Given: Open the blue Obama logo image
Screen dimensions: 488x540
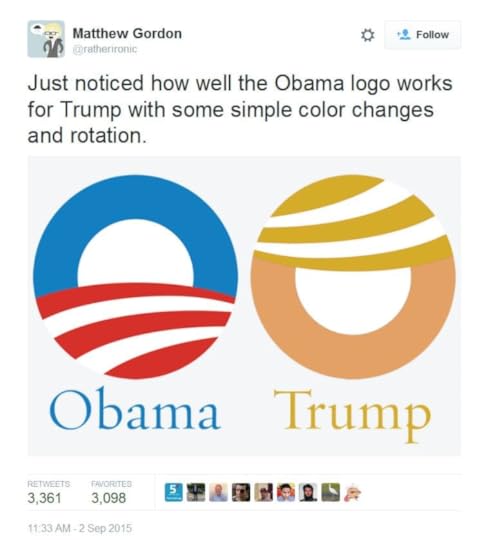Looking at the screenshot, I should point(135,277).
